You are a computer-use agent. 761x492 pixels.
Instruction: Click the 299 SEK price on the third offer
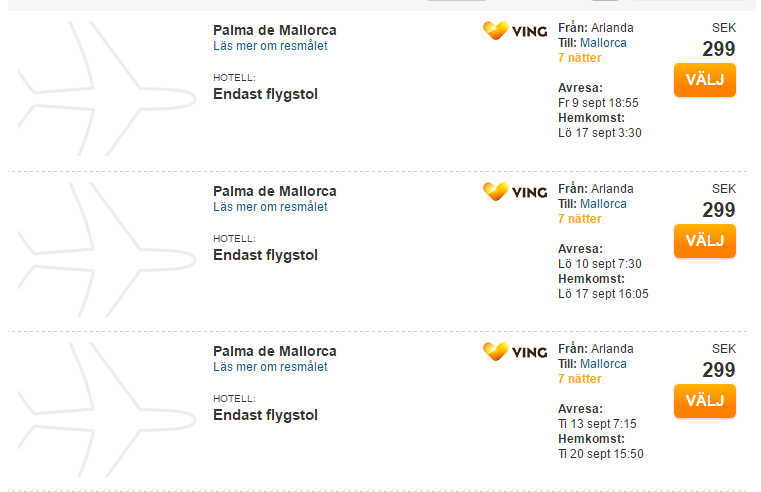point(718,370)
